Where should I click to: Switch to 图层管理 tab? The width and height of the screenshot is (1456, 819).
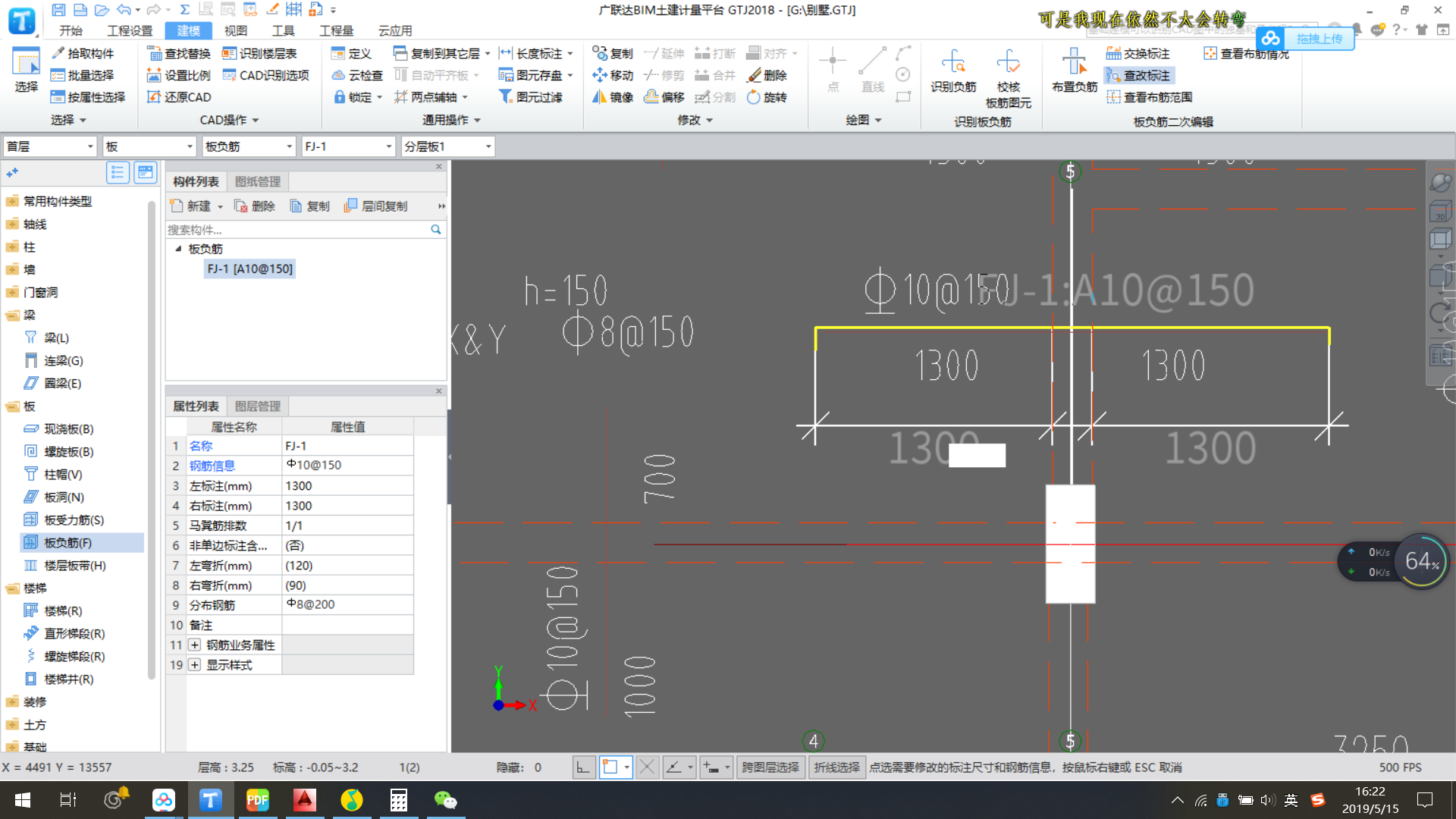pyautogui.click(x=258, y=406)
